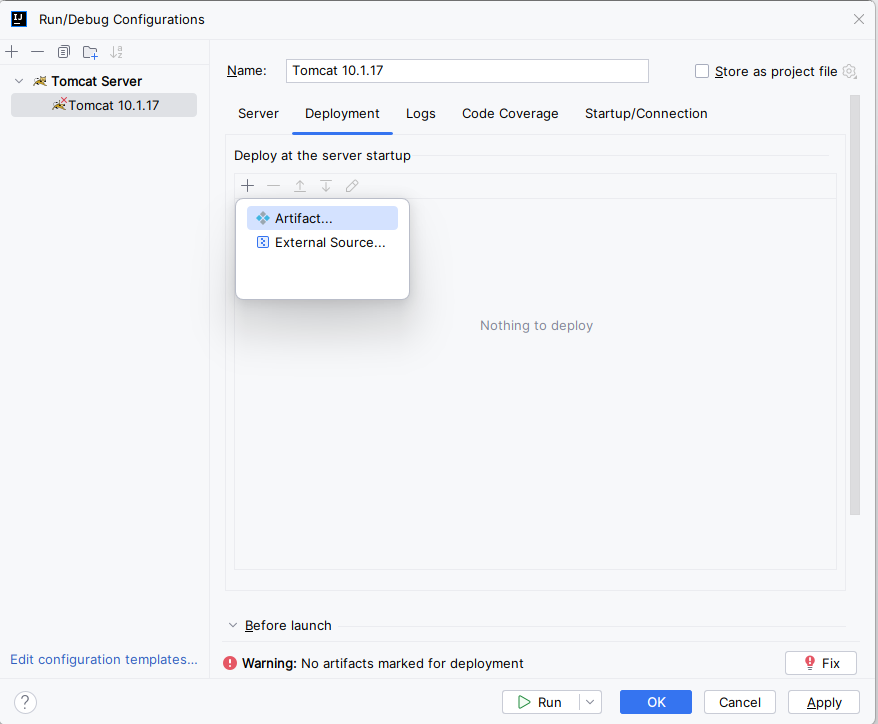Choose External Source... from the popup
Image resolution: width=878 pixels, height=724 pixels.
pyautogui.click(x=323, y=242)
